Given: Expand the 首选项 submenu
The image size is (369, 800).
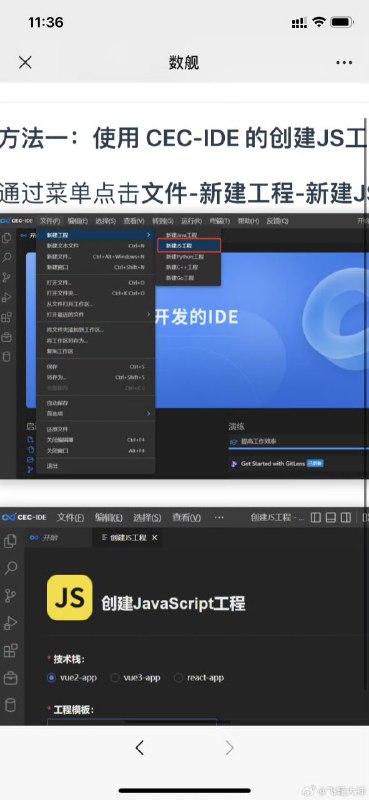Looking at the screenshot, I should [95, 413].
